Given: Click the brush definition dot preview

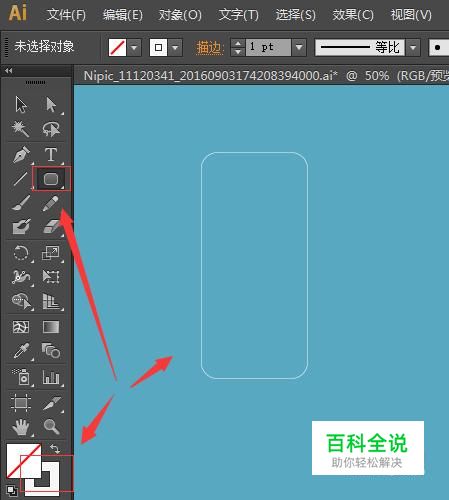Looking at the screenshot, I should [x=438, y=48].
